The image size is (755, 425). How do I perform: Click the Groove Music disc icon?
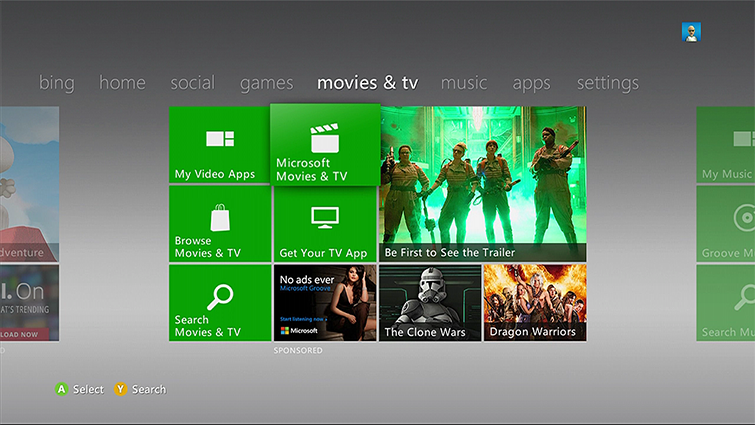pyautogui.click(x=744, y=218)
